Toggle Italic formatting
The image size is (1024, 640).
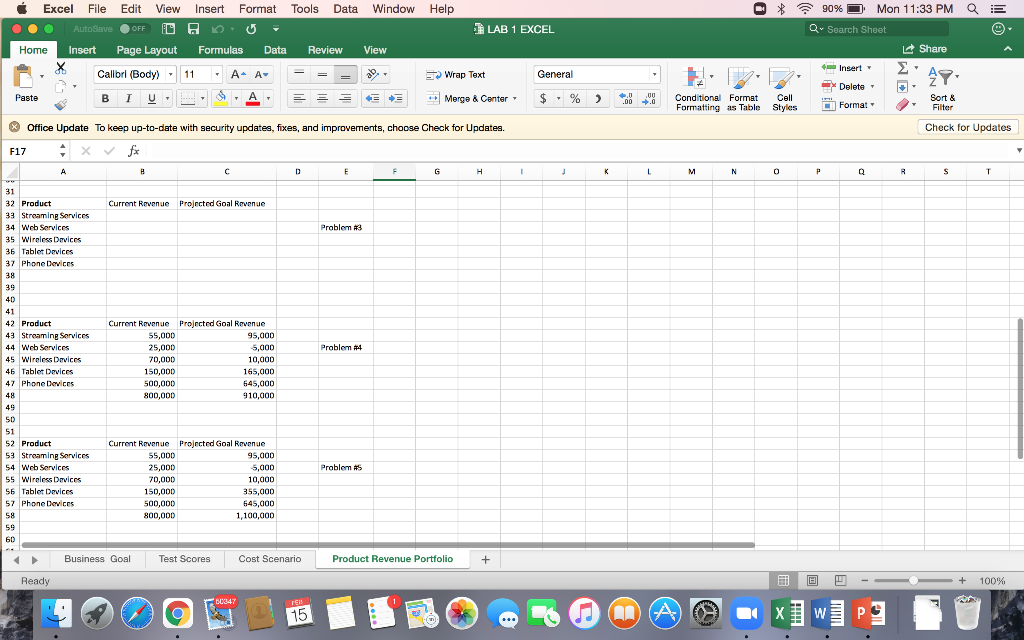(128, 99)
